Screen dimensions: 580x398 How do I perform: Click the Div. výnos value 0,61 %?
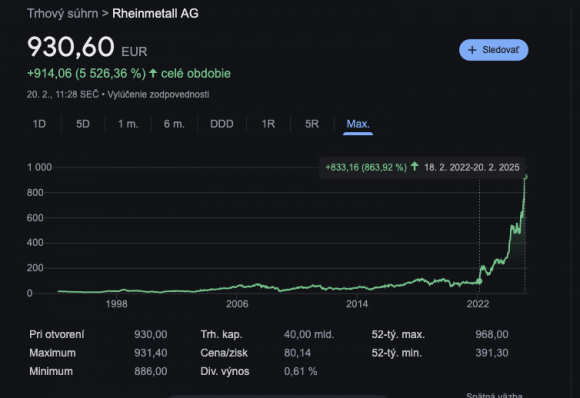point(300,371)
